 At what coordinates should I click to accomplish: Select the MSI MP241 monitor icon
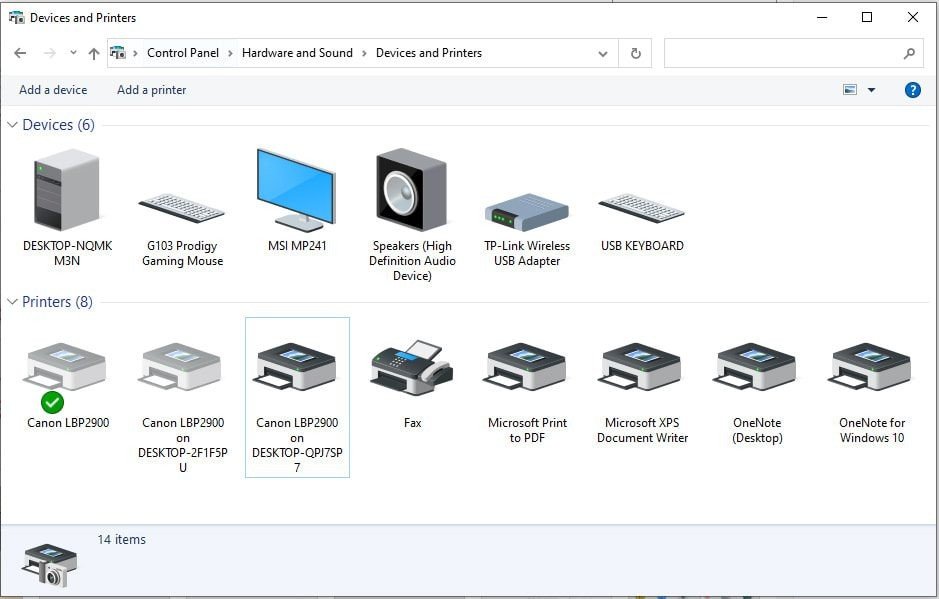[296, 191]
